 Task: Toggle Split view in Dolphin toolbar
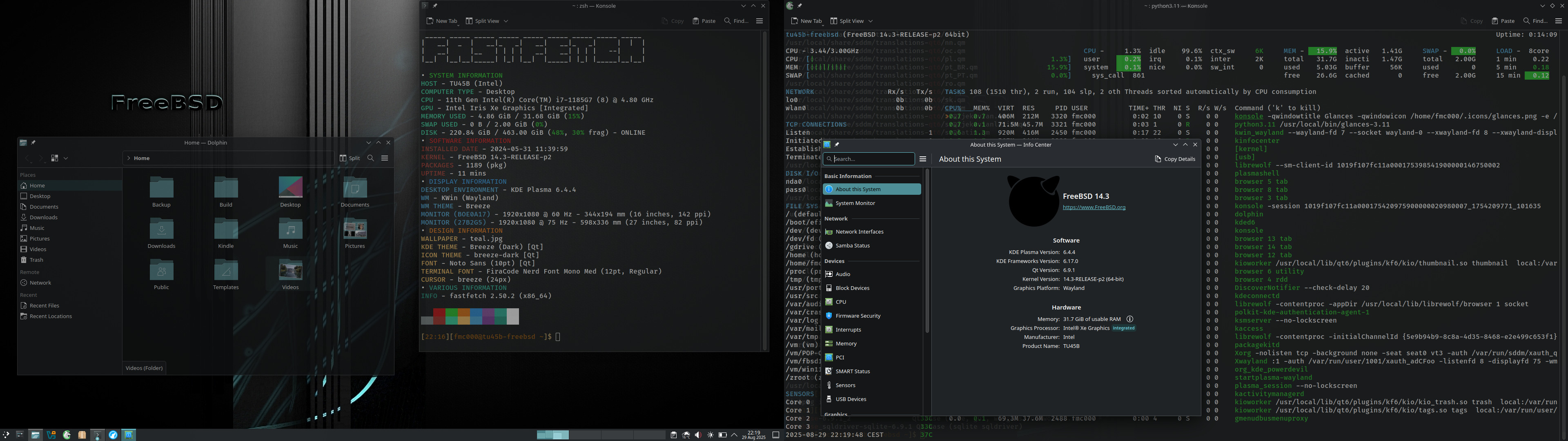[350, 158]
